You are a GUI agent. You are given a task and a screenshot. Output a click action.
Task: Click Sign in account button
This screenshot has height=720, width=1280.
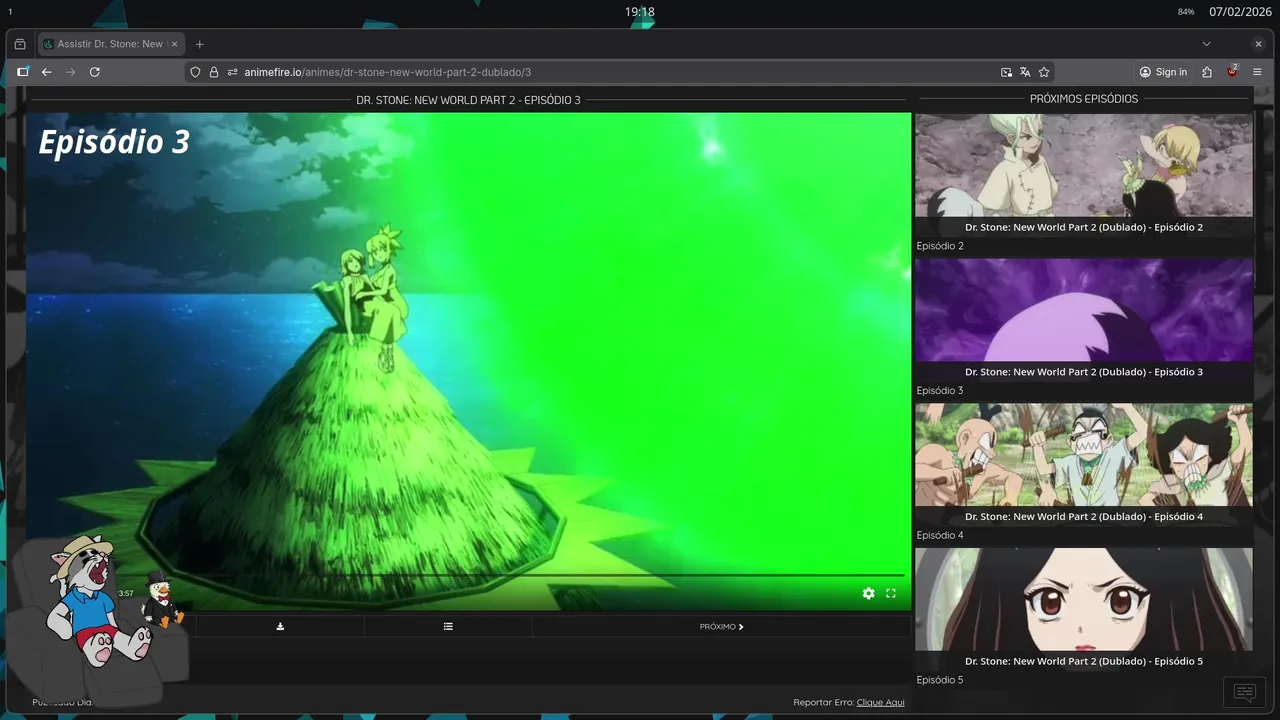[x=1163, y=72]
